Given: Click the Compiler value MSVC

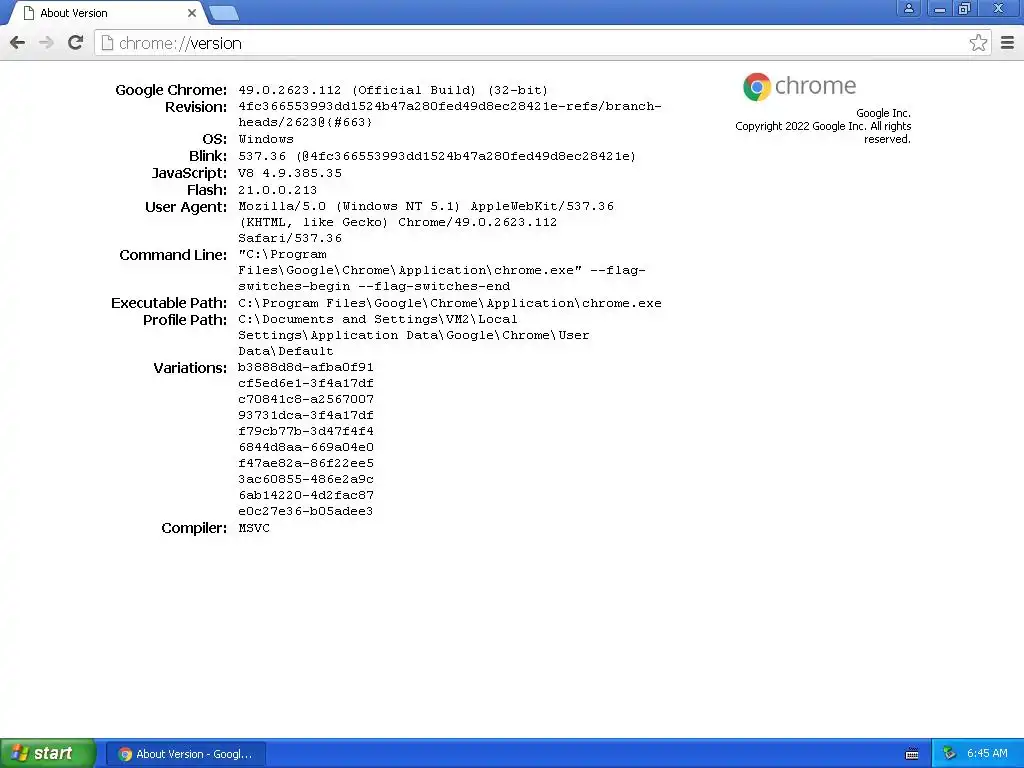Looking at the screenshot, I should click(254, 528).
